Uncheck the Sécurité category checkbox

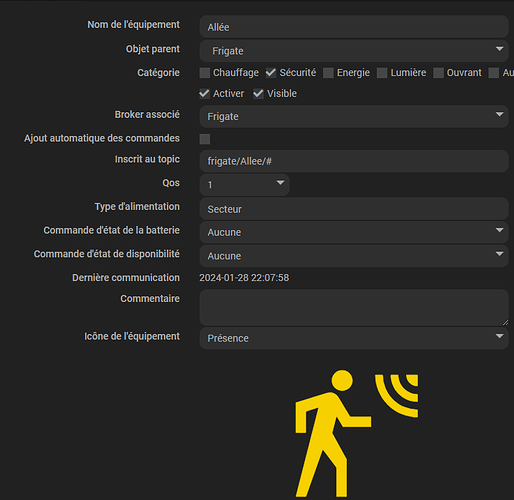[x=271, y=73]
